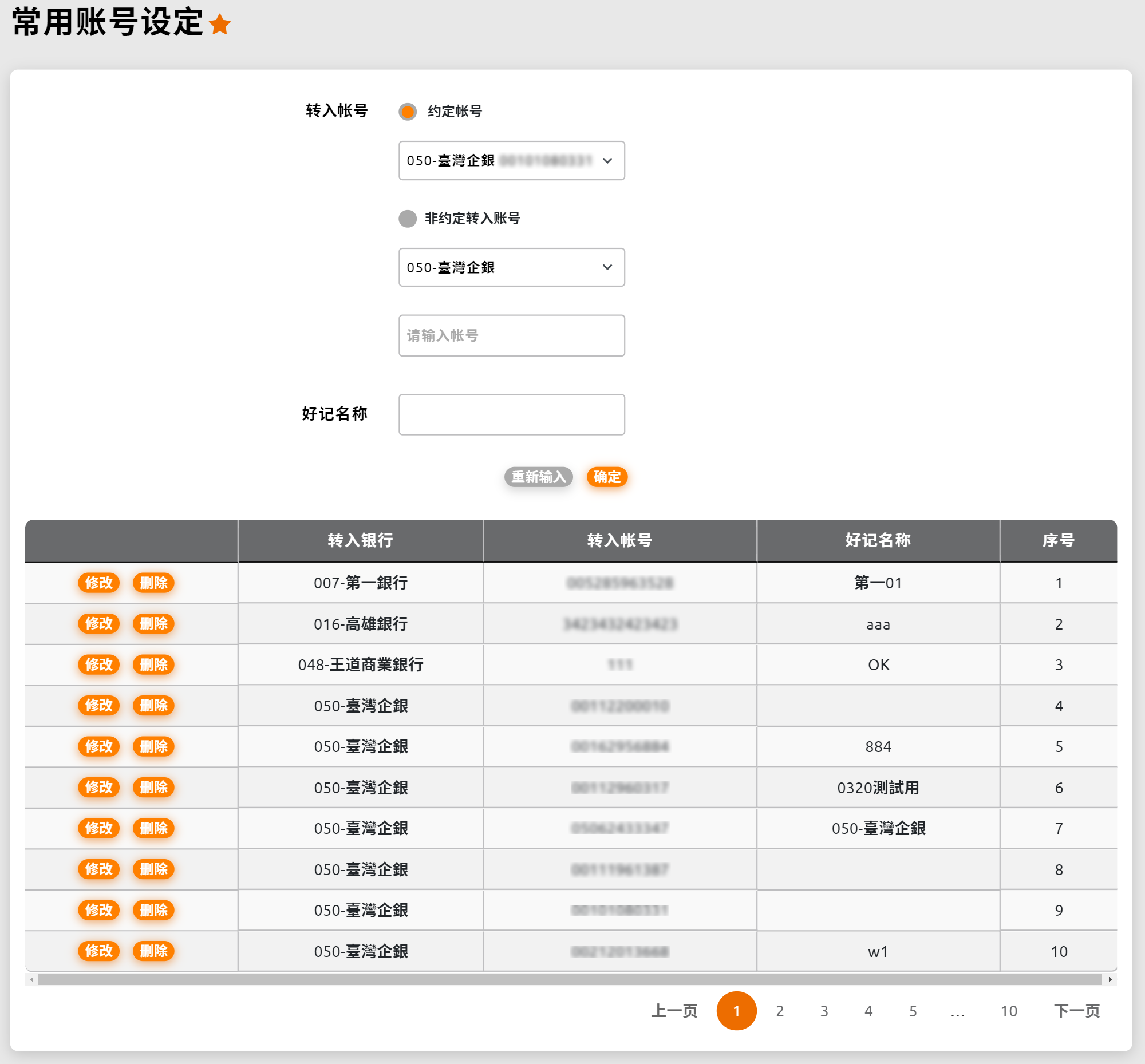This screenshot has height=1064, width=1145.
Task: Click 删除 on row number 10
Action: tap(153, 951)
